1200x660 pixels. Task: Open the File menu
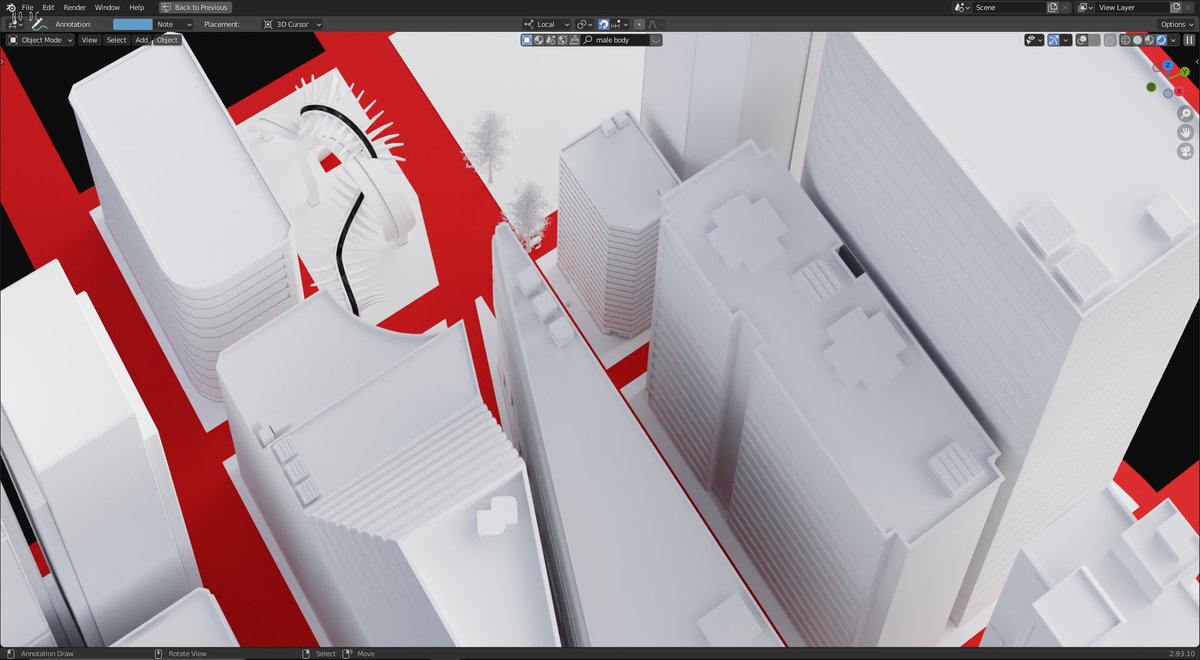tap(28, 7)
